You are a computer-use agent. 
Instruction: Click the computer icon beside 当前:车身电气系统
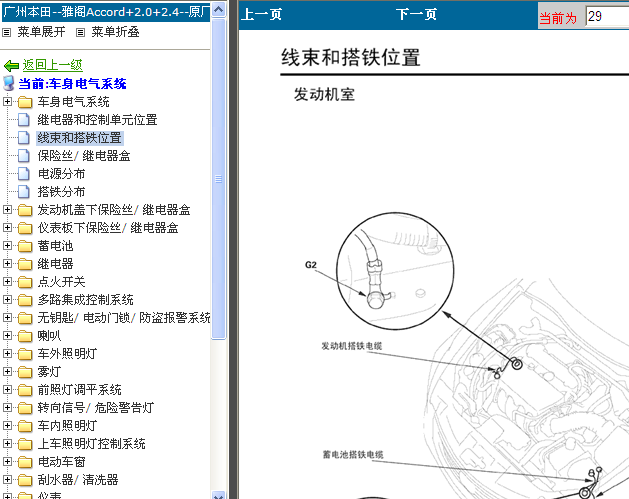coord(8,83)
